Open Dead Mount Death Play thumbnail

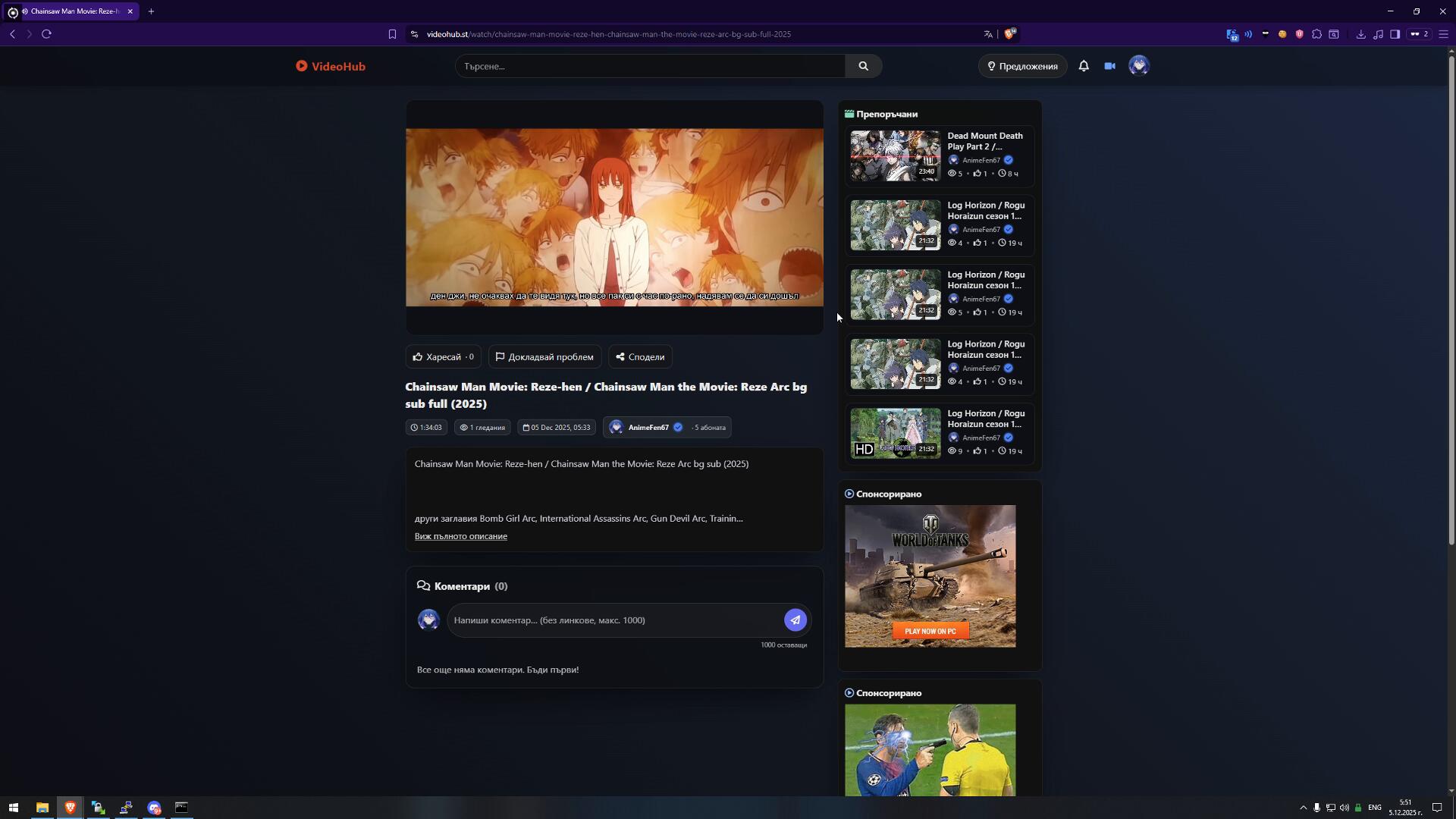point(895,155)
